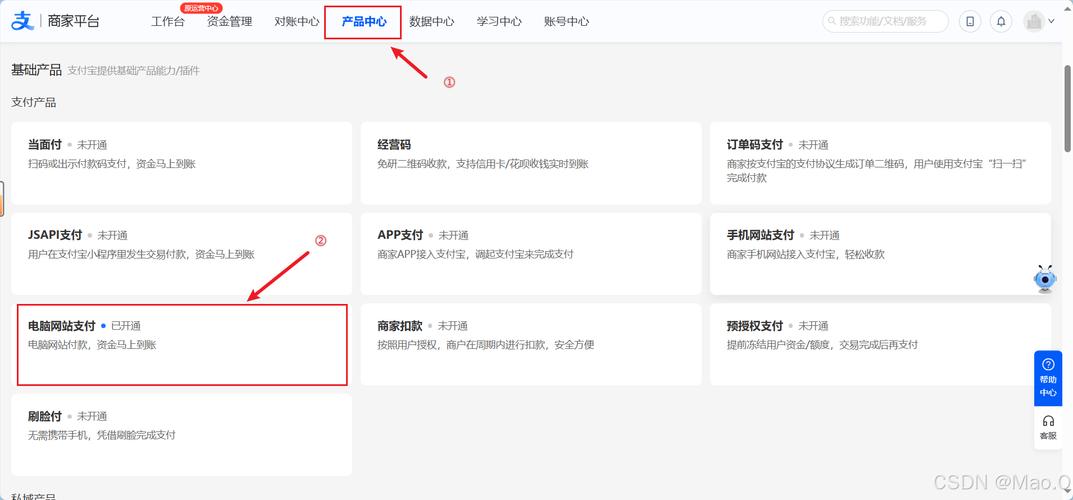This screenshot has width=1073, height=500.
Task: Open the APP支付 product card
Action: 531,254
